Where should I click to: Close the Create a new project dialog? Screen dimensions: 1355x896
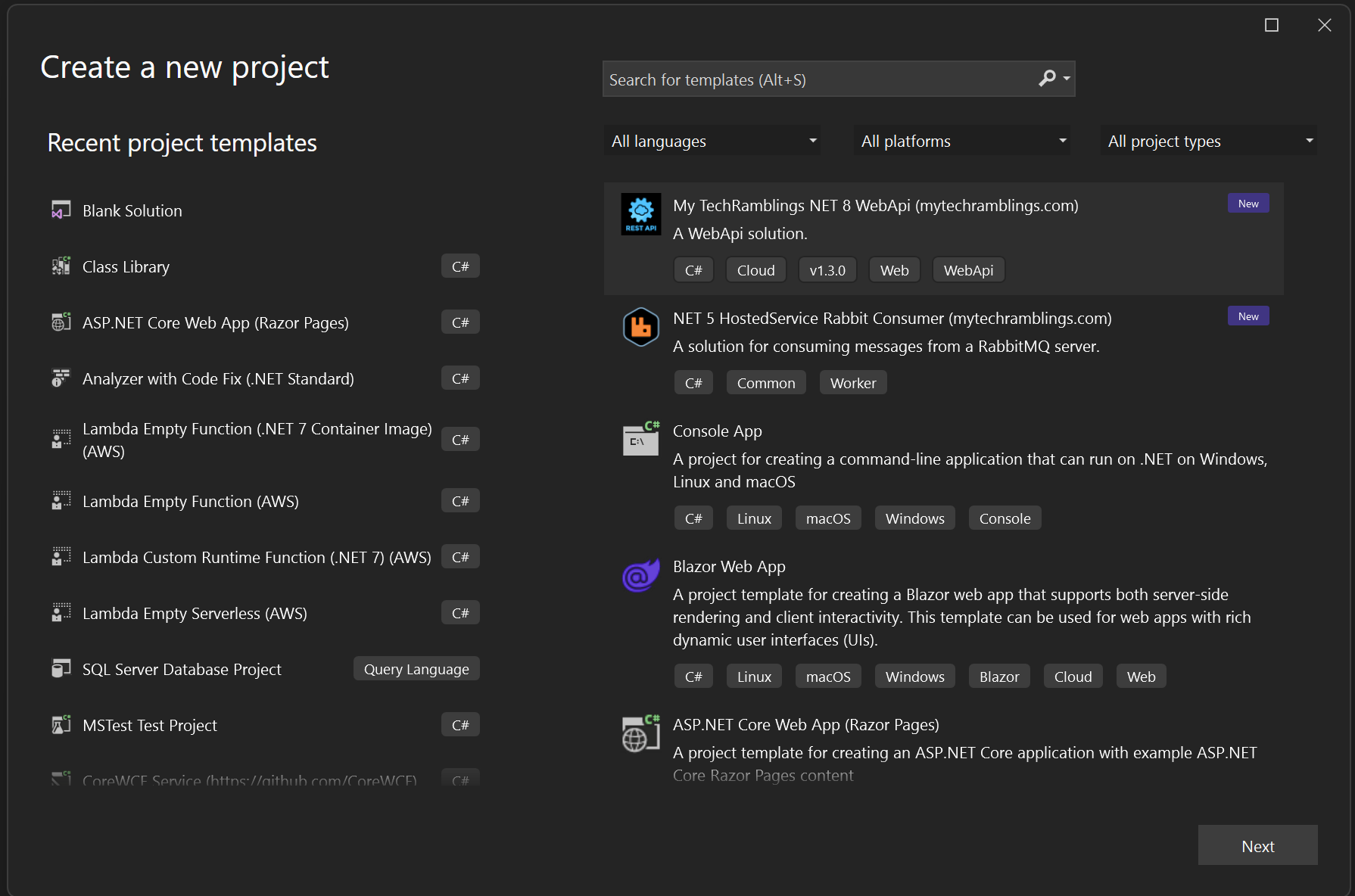(1325, 25)
